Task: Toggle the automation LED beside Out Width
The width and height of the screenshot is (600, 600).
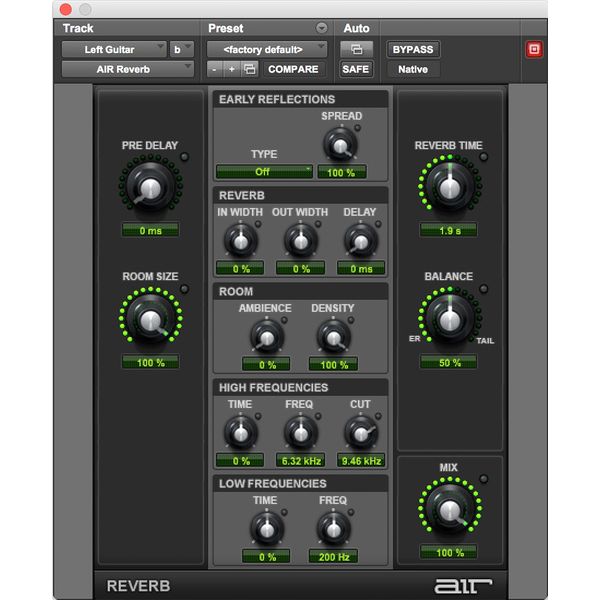Action: 318,224
